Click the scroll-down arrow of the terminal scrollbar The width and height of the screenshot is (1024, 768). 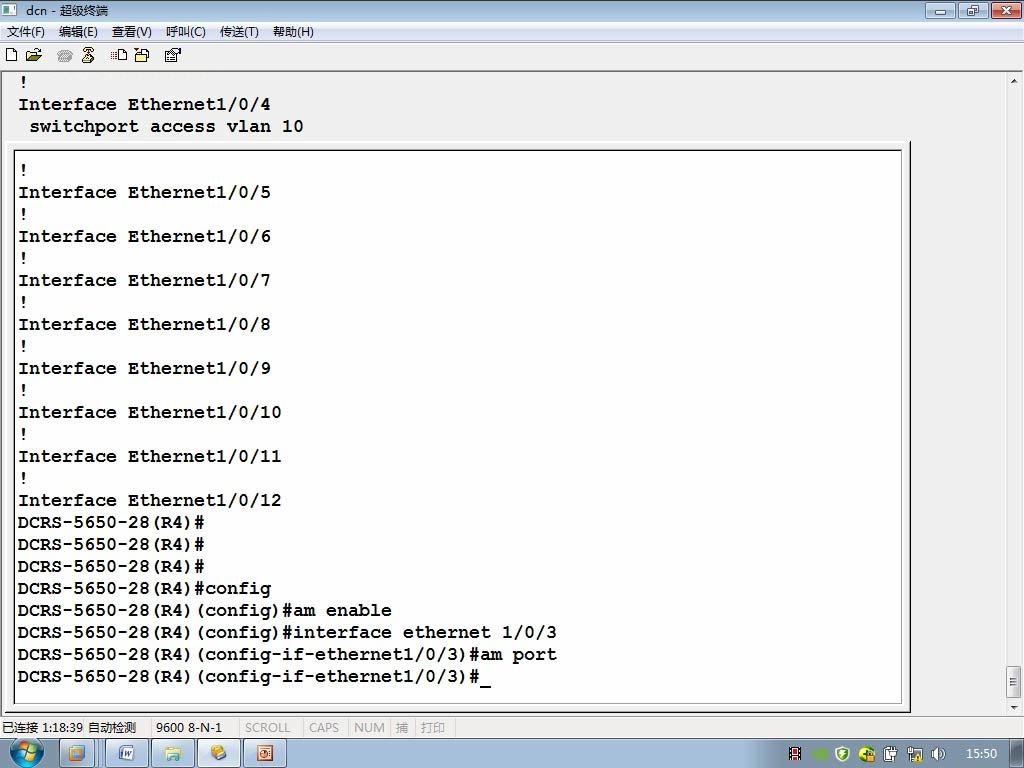(x=1014, y=707)
